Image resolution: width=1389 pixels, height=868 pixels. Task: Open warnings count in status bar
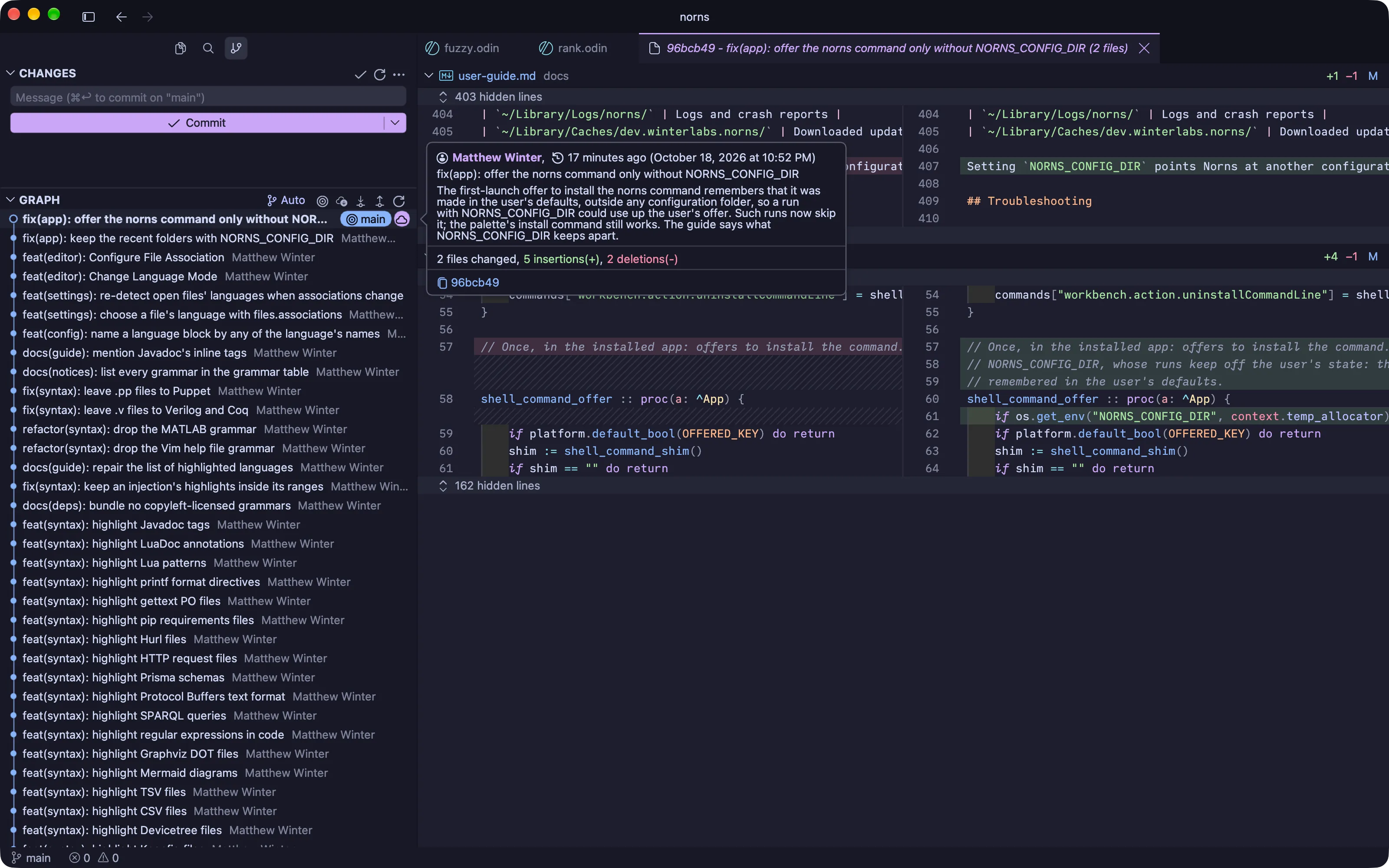pos(109,858)
